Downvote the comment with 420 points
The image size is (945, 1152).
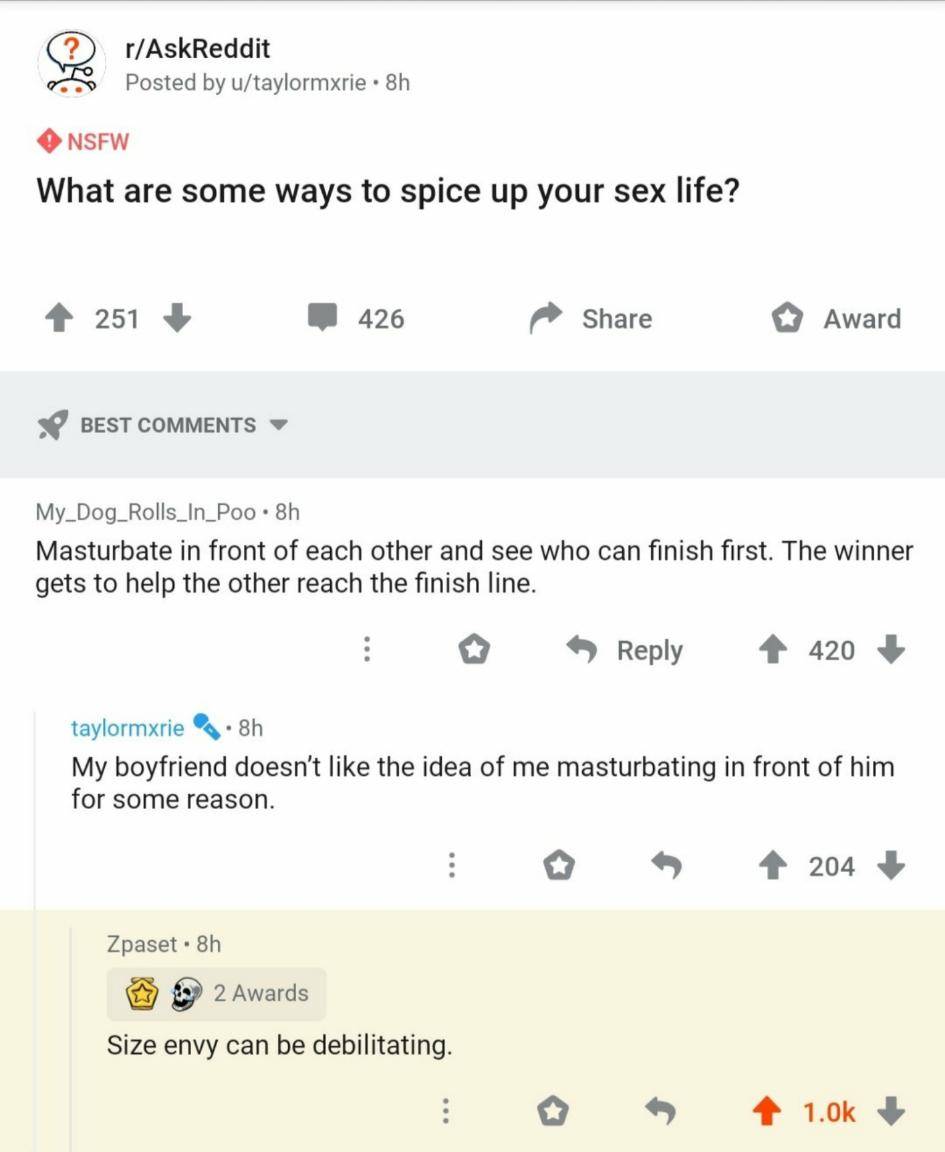(x=890, y=651)
